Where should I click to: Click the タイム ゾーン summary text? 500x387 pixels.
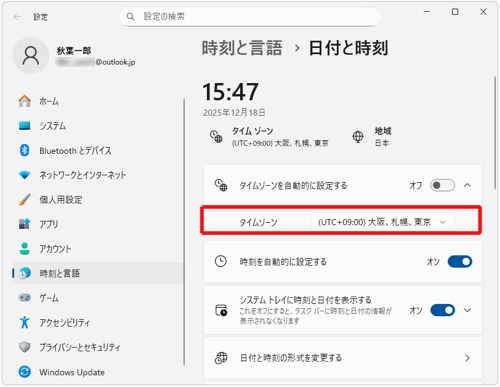pyautogui.click(x=280, y=137)
